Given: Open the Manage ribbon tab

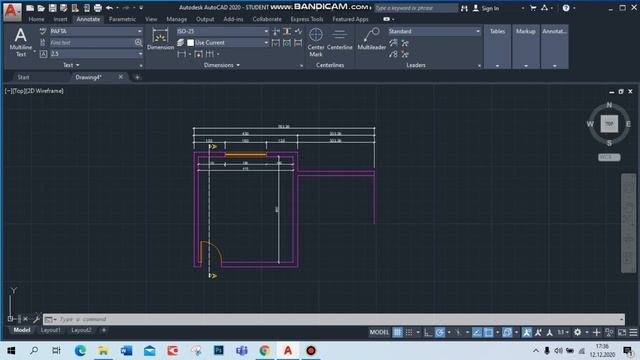Looking at the screenshot, I should 176,19.
